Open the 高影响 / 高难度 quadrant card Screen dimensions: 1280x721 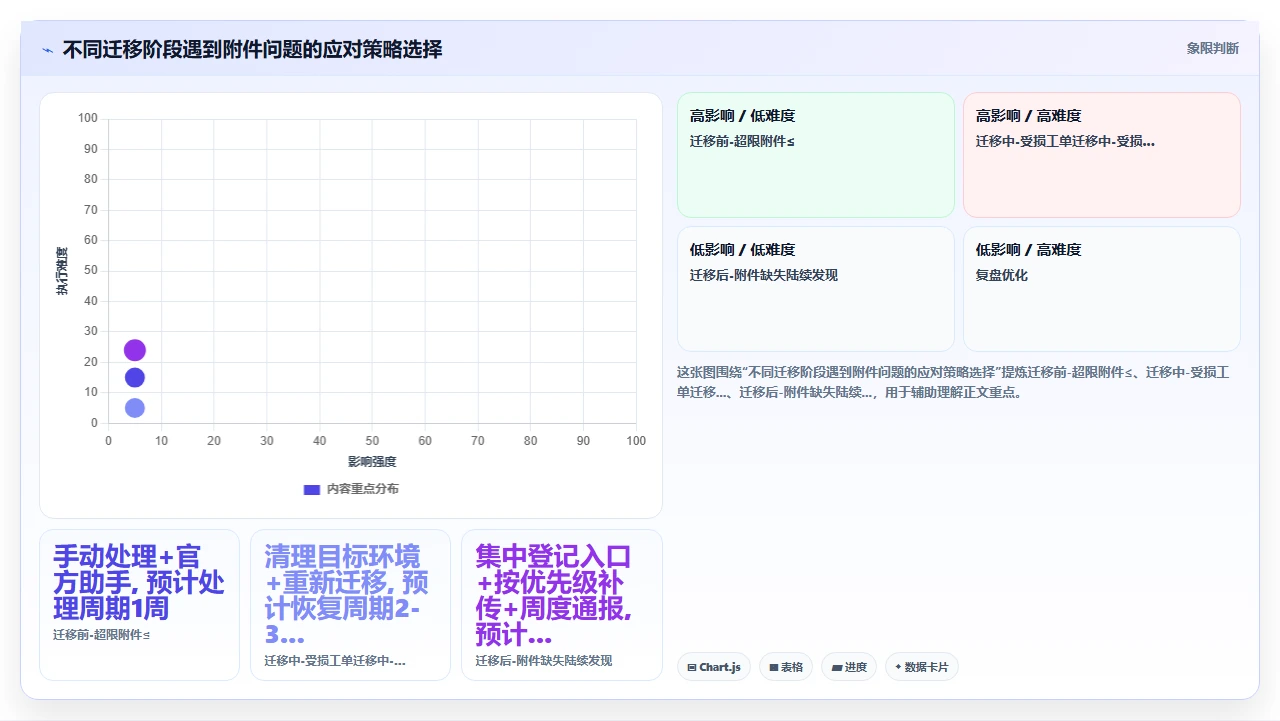(1102, 155)
